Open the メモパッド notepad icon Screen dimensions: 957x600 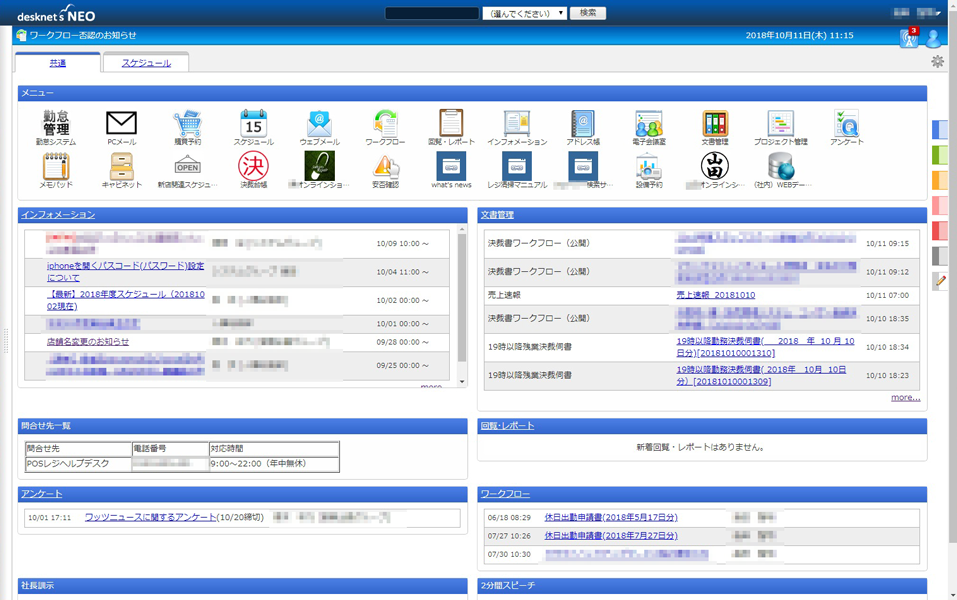tap(56, 167)
